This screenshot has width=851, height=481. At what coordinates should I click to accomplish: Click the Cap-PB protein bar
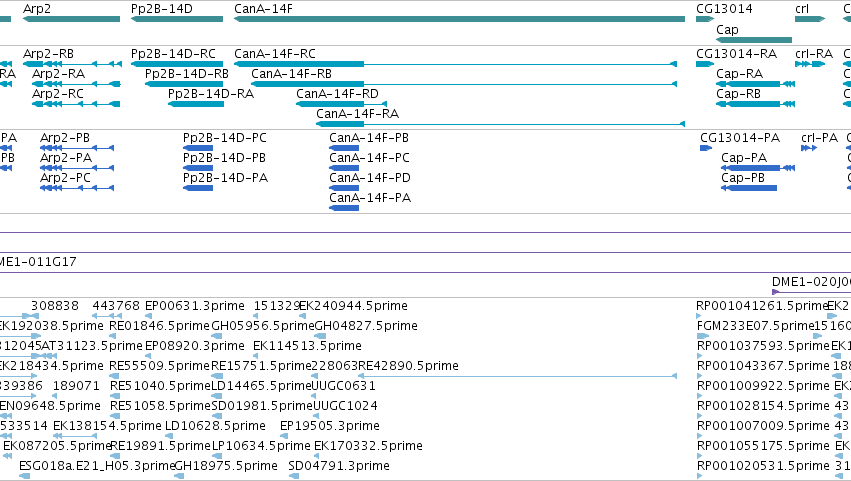pos(749,188)
